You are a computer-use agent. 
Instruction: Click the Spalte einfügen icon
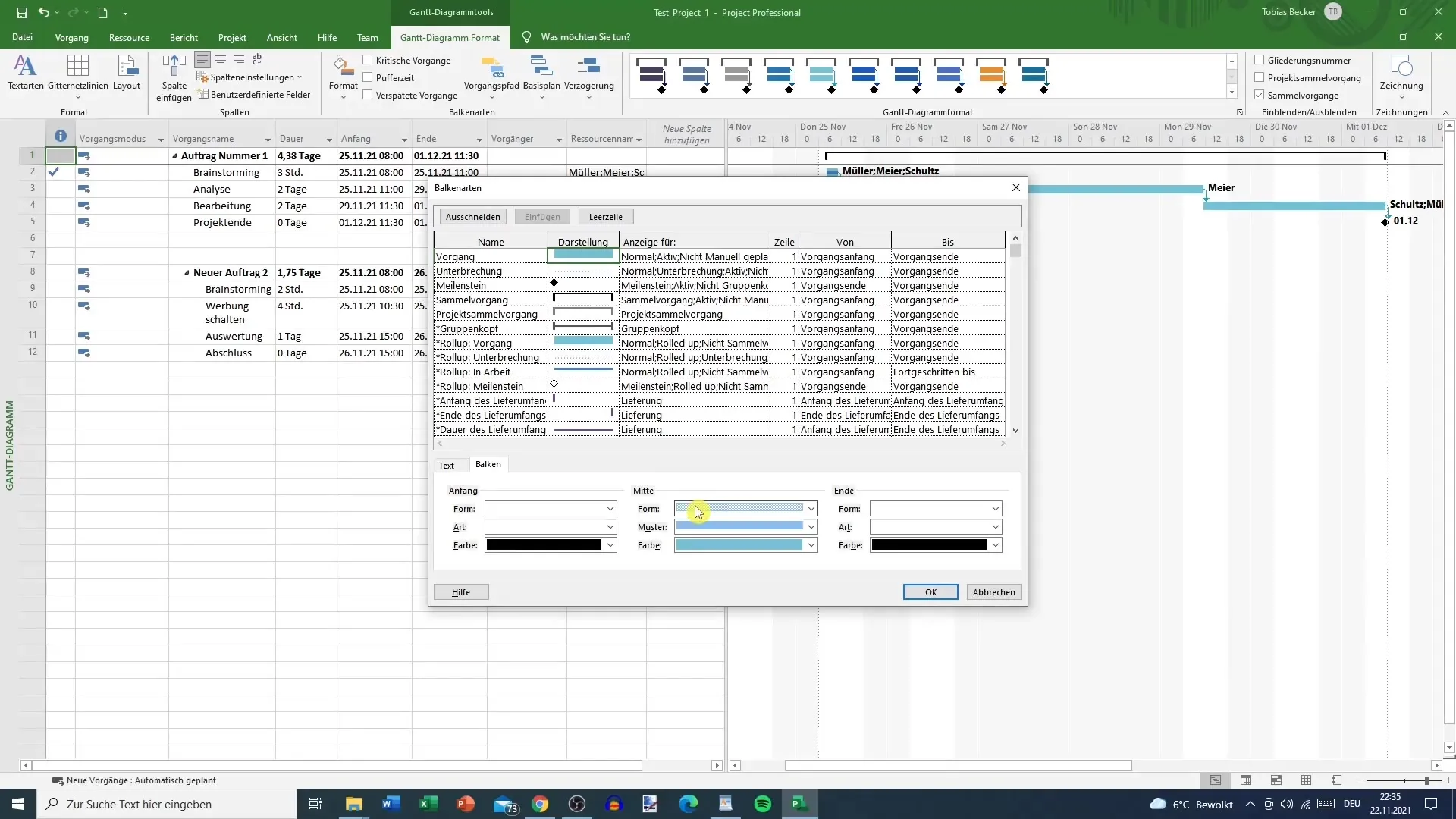coord(174,75)
